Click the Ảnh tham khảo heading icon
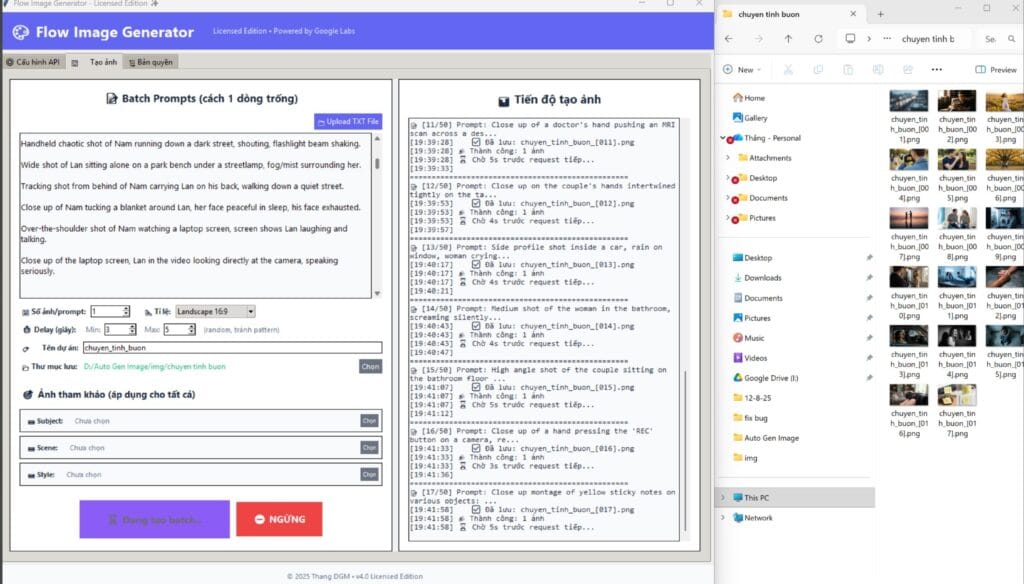Screen dimensions: 1024x584 pyautogui.click(x=28, y=395)
